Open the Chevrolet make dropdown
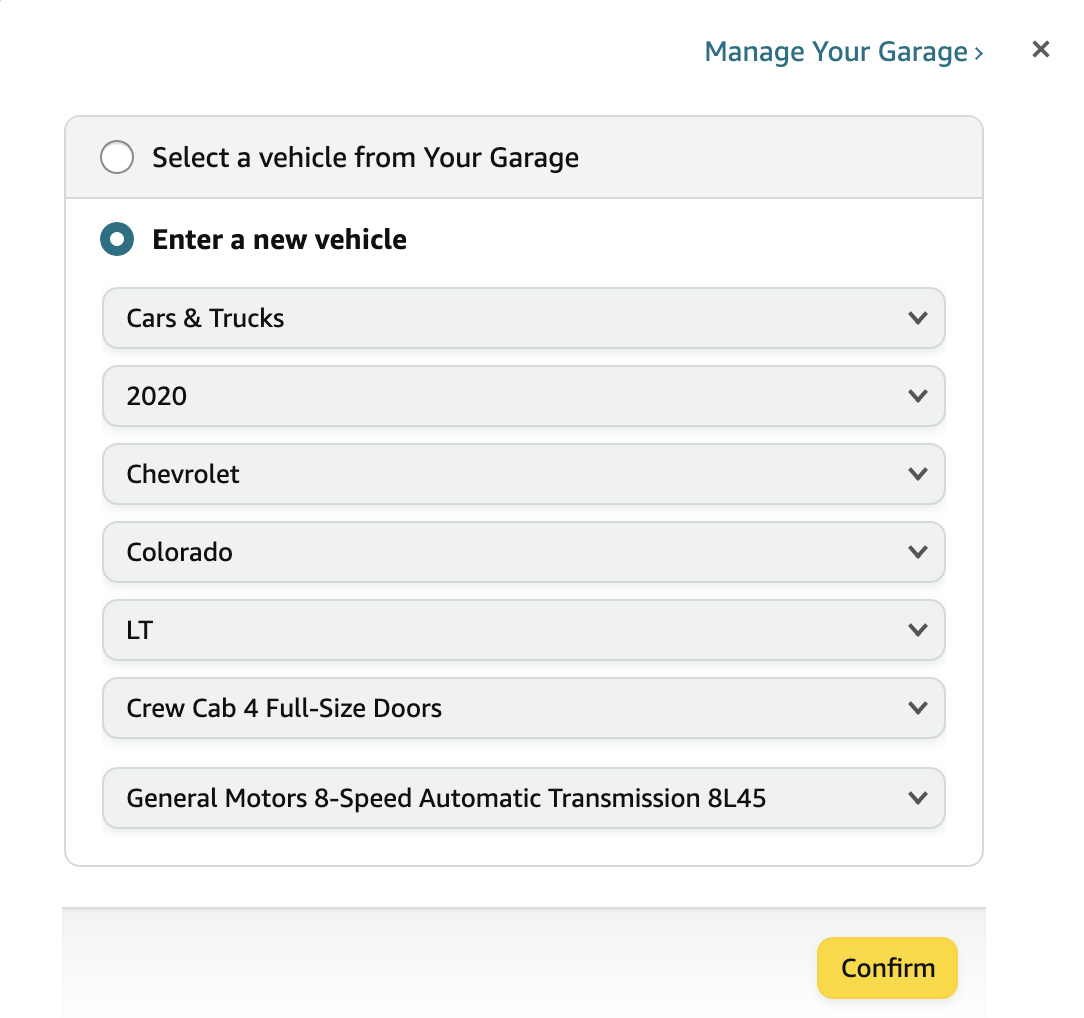Image resolution: width=1084 pixels, height=1018 pixels. [523, 474]
